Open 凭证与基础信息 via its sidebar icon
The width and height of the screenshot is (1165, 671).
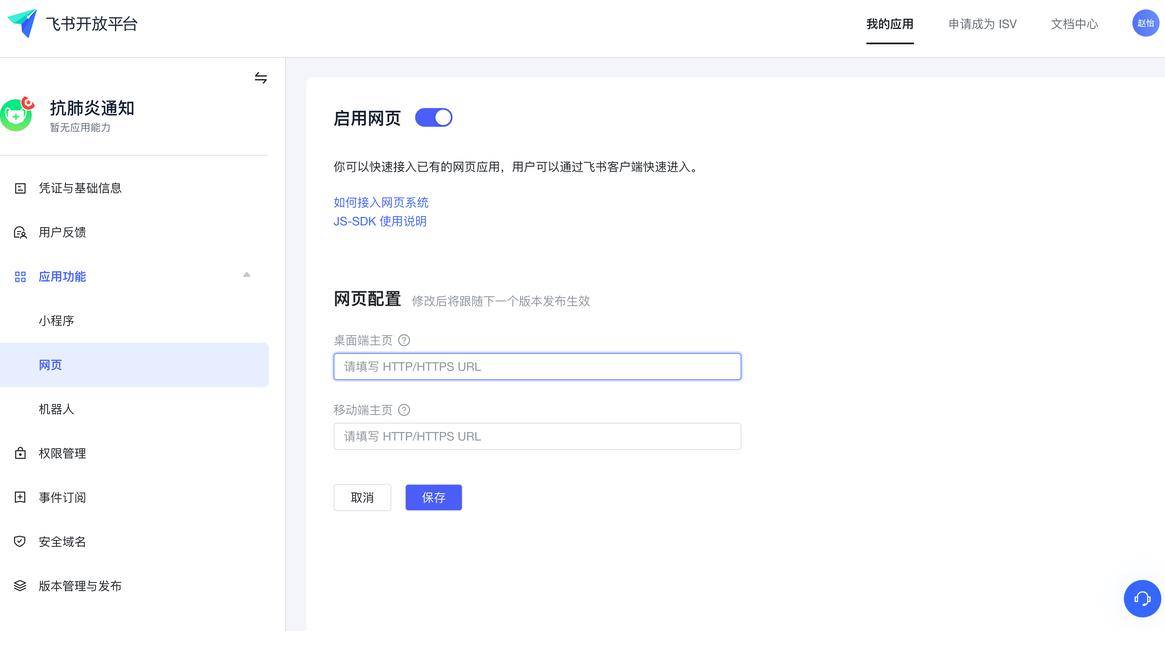pyautogui.click(x=20, y=187)
